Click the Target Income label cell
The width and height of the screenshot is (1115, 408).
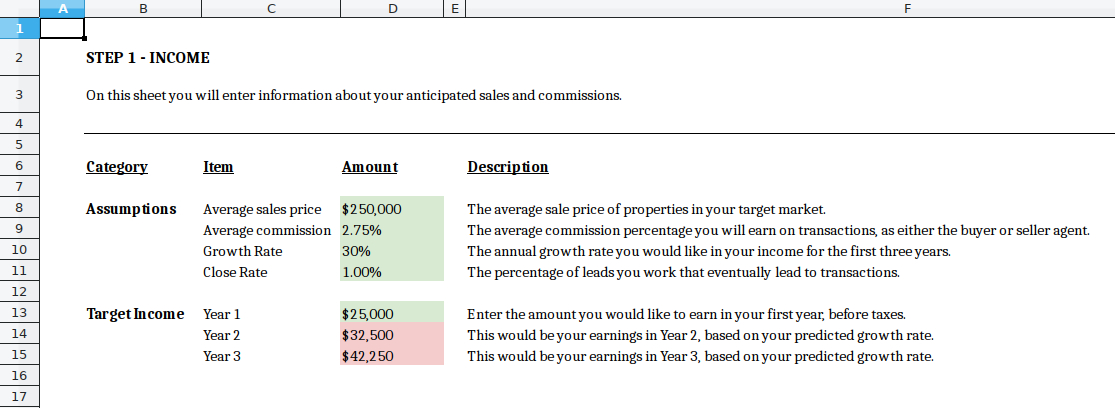[135, 314]
